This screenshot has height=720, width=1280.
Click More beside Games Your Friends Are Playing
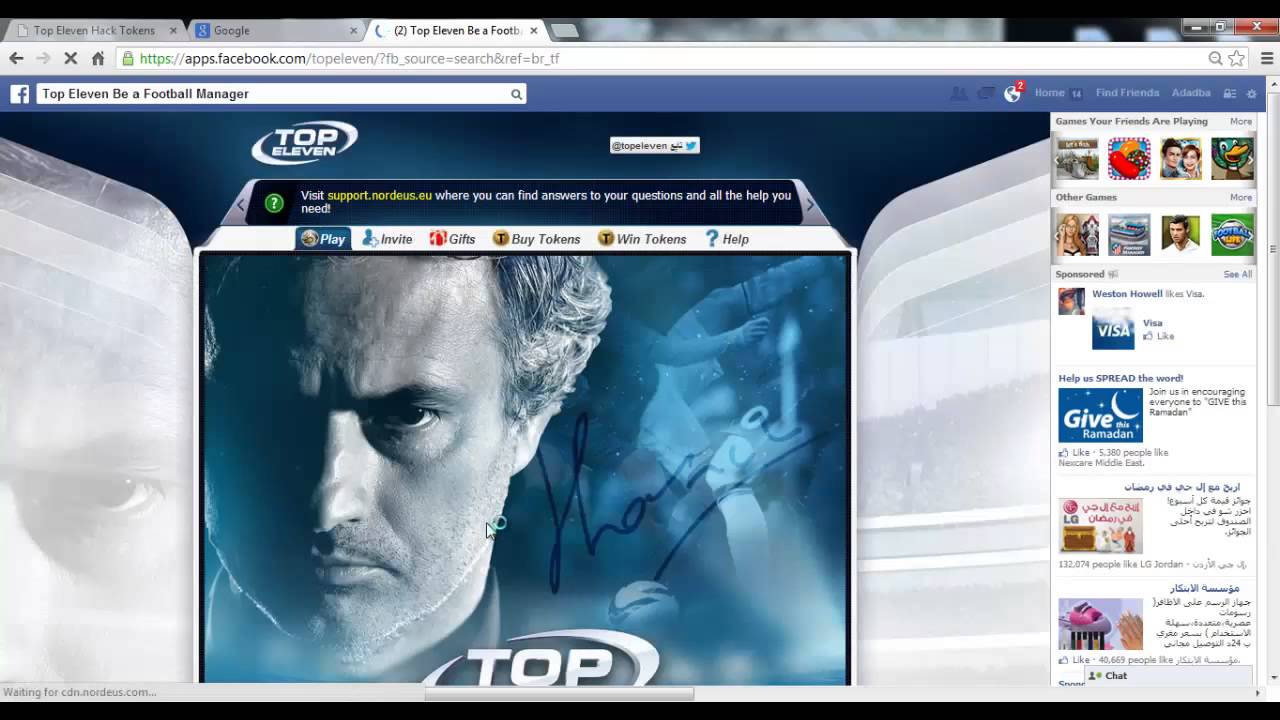pyautogui.click(x=1241, y=121)
